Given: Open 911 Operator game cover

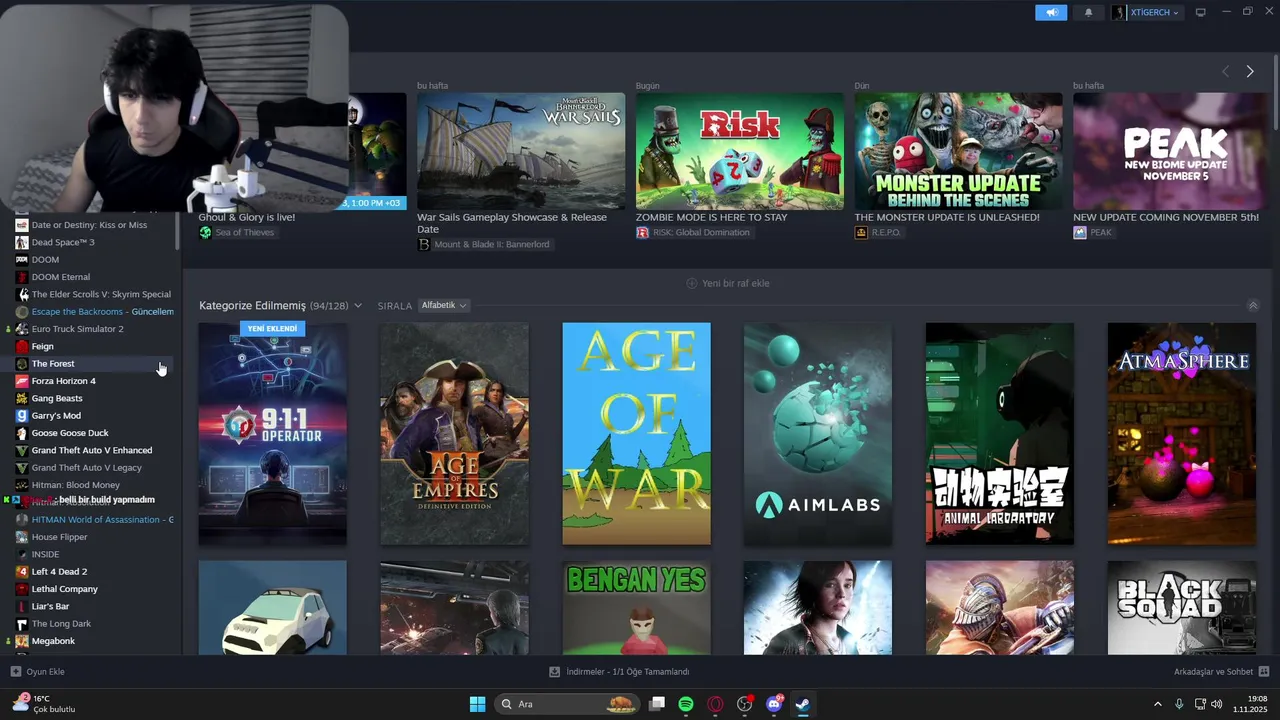Looking at the screenshot, I should pyautogui.click(x=273, y=434).
